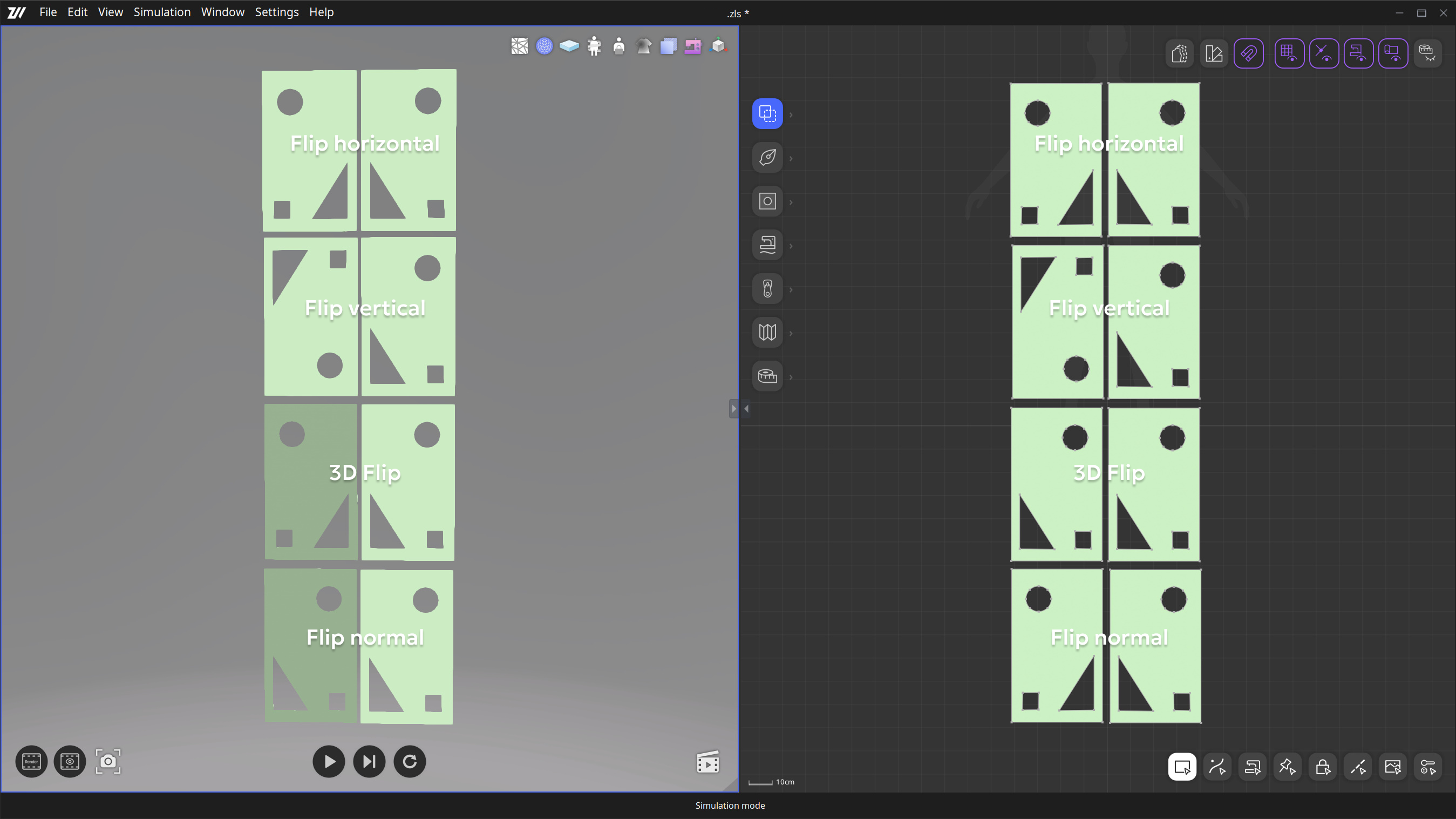Screen dimensions: 1456x819
Task: Toggle the magnet snapping button
Action: coord(1248,54)
